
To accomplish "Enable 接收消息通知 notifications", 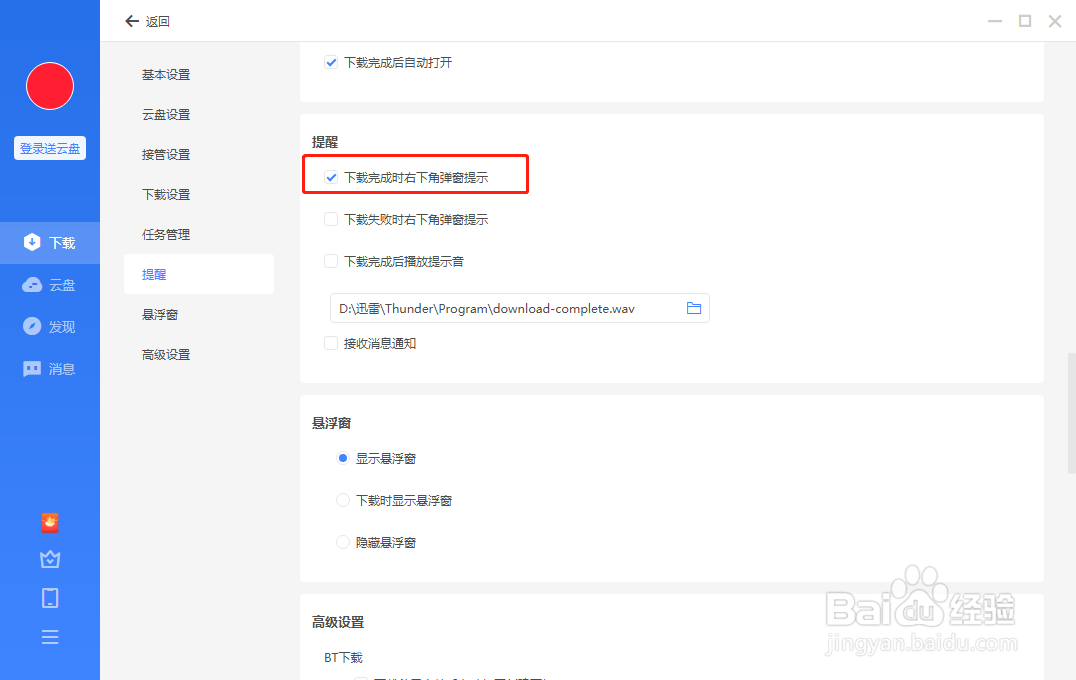I will point(331,343).
